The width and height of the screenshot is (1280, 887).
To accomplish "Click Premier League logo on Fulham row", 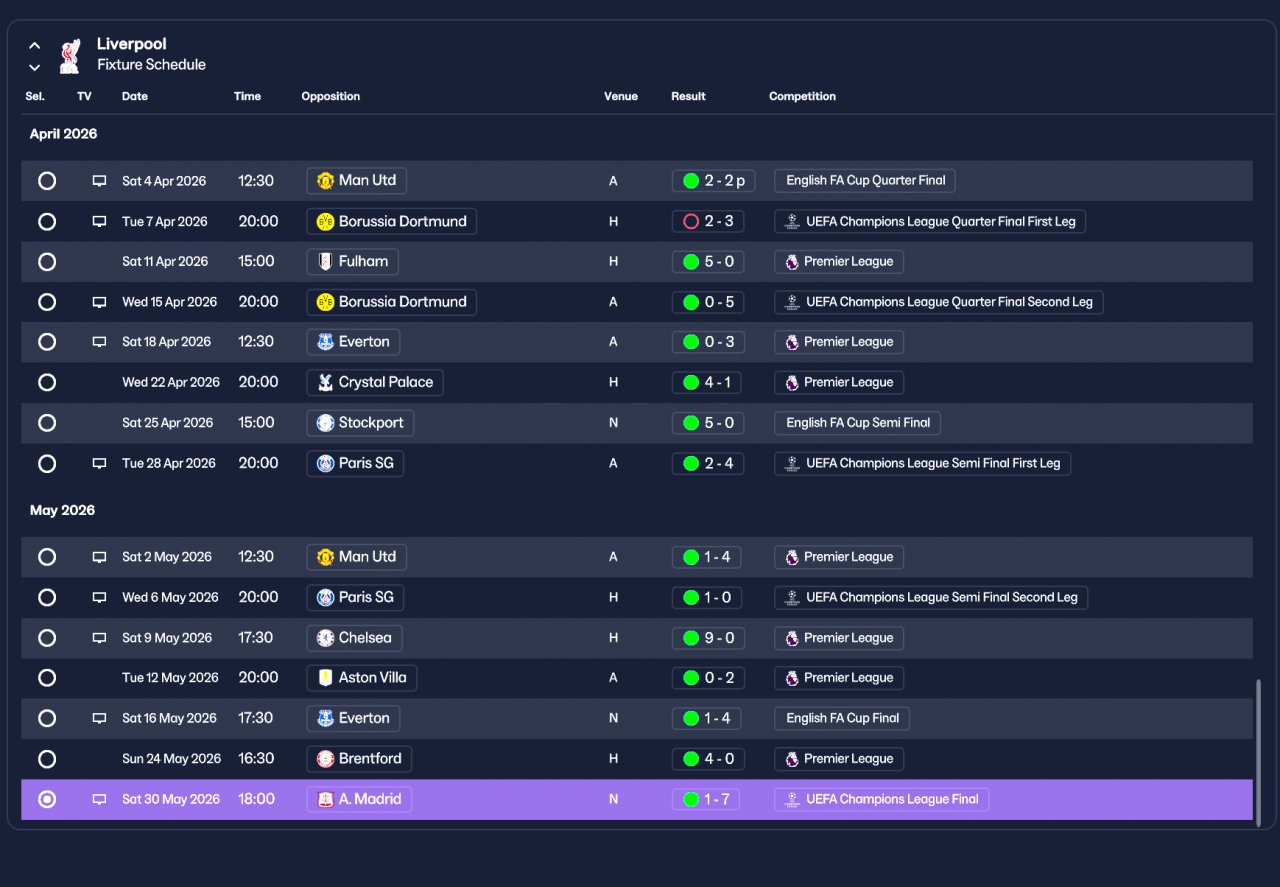I will pyautogui.click(x=792, y=262).
